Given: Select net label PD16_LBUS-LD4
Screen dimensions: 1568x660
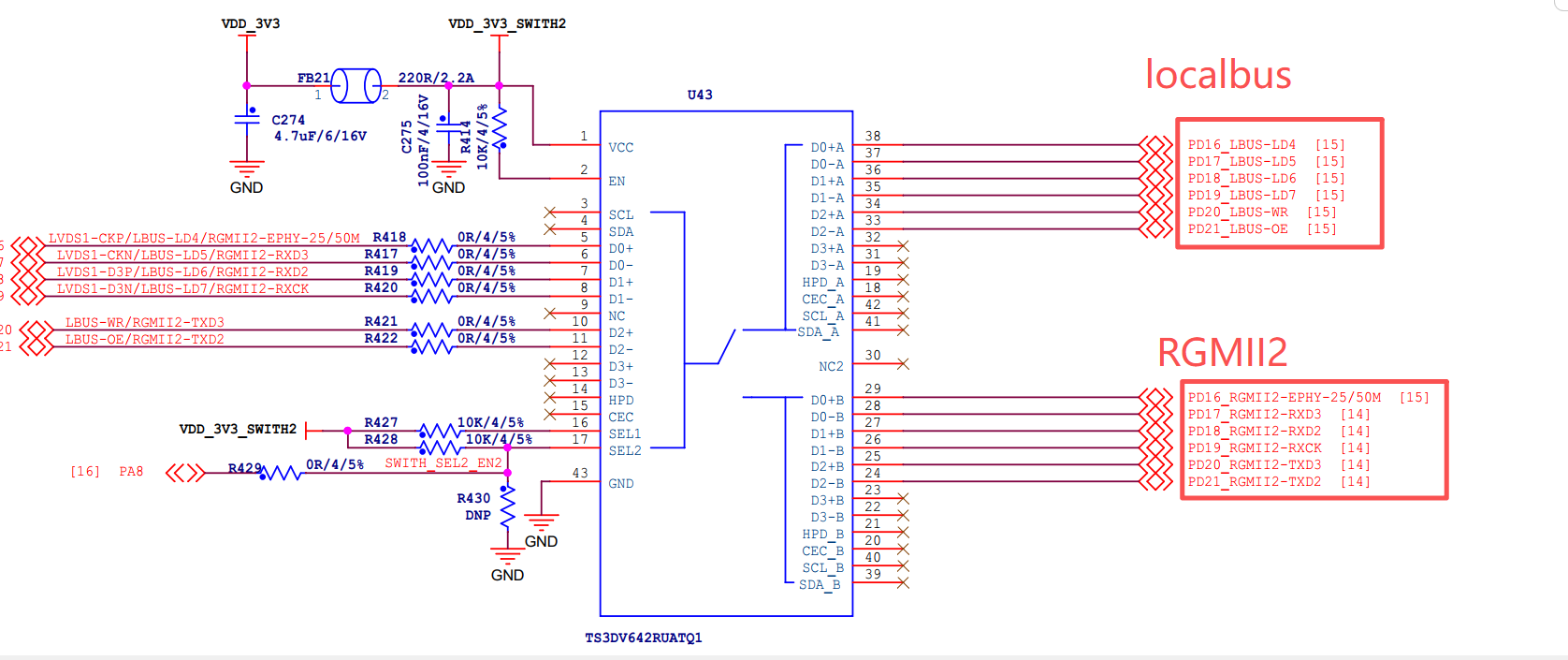Looking at the screenshot, I should coord(1241,144).
